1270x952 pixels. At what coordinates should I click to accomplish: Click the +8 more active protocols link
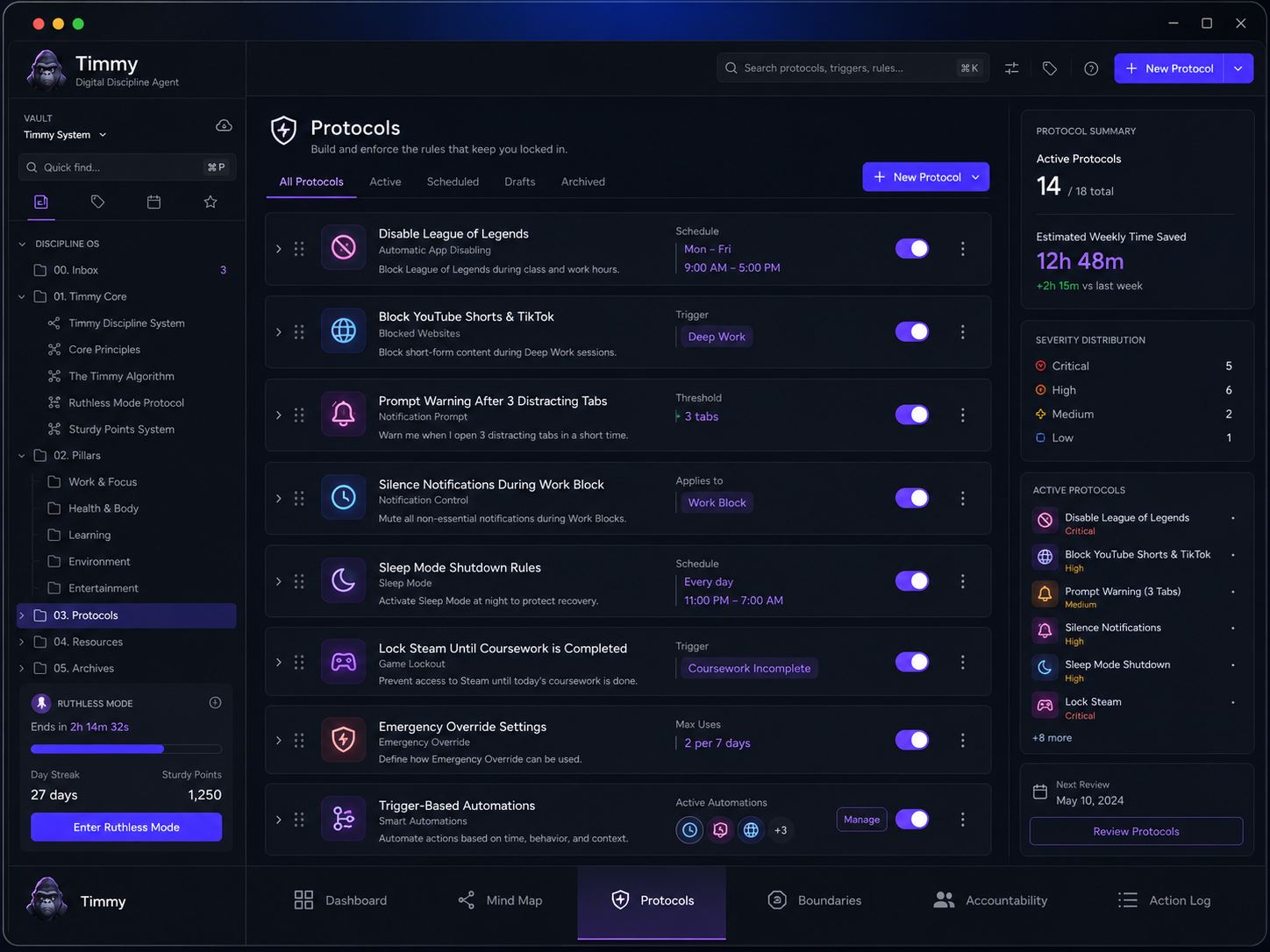1052,738
